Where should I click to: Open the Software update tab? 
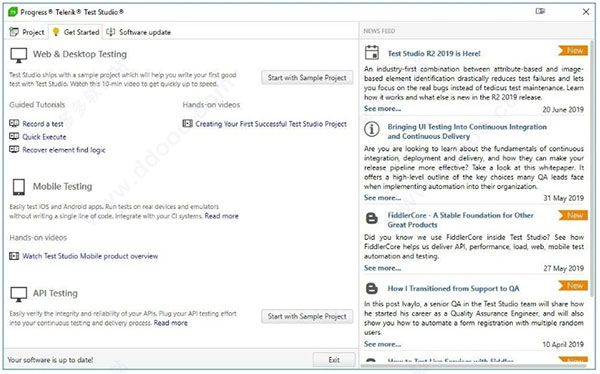[139, 32]
